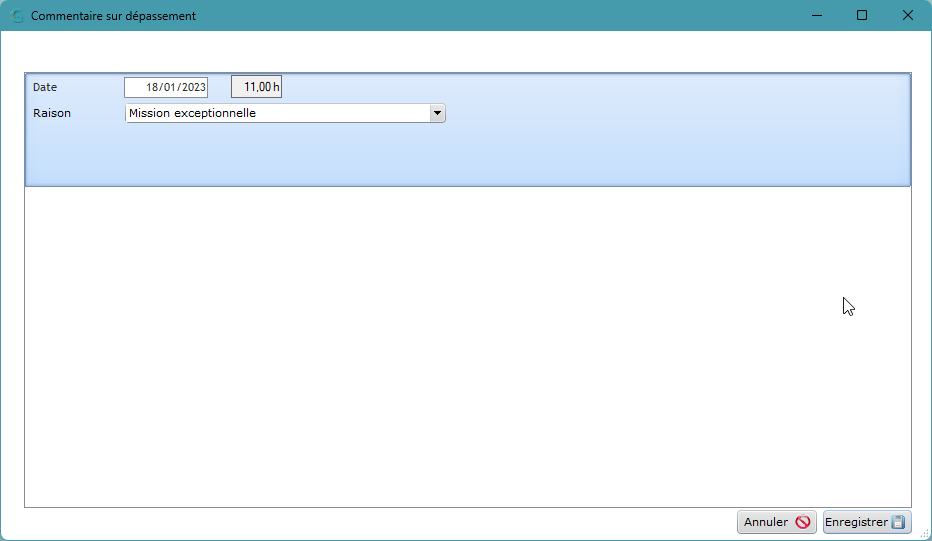Click inside the large white comment area
This screenshot has width=932, height=541.
click(x=468, y=347)
